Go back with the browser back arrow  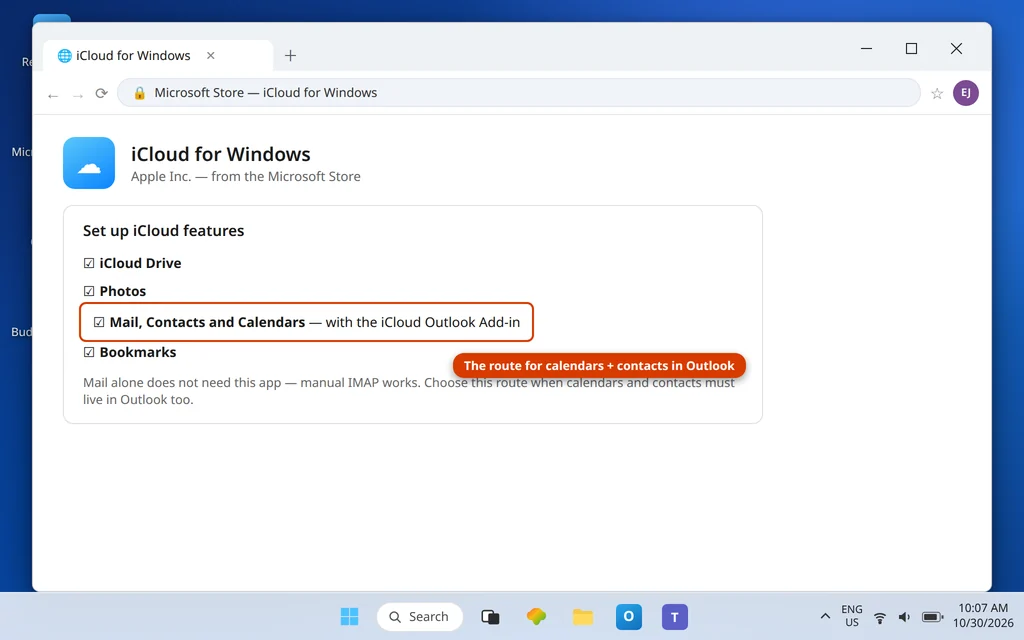pos(53,95)
